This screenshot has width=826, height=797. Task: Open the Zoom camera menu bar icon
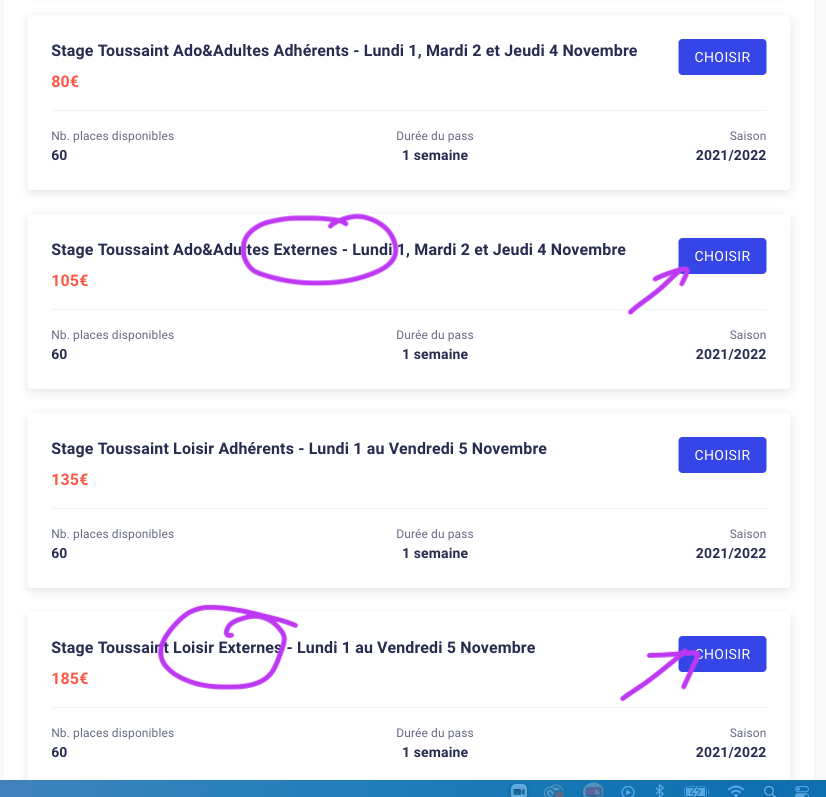(519, 791)
